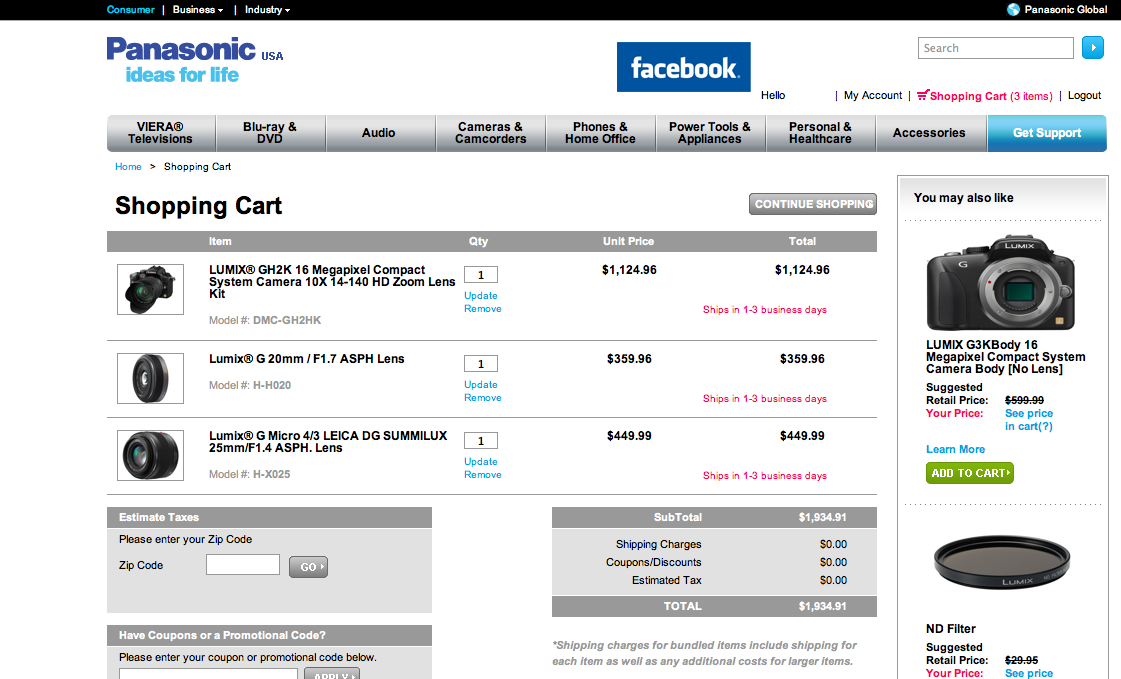Click Update for the LUMIX GH2K camera
The image size is (1121, 679).
click(x=480, y=295)
